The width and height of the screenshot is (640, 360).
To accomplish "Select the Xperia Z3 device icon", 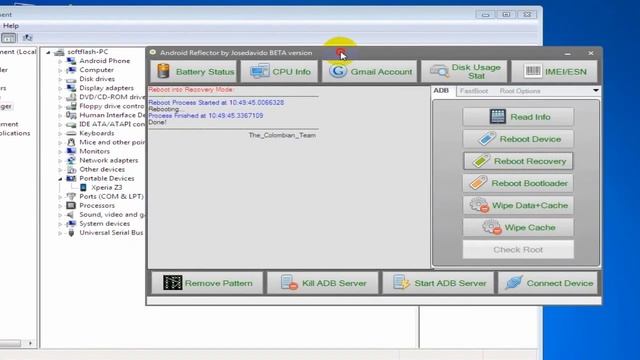I will pos(83,187).
